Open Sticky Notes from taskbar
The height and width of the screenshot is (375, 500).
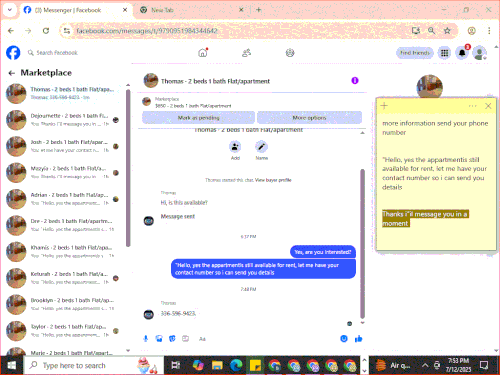tap(255, 365)
